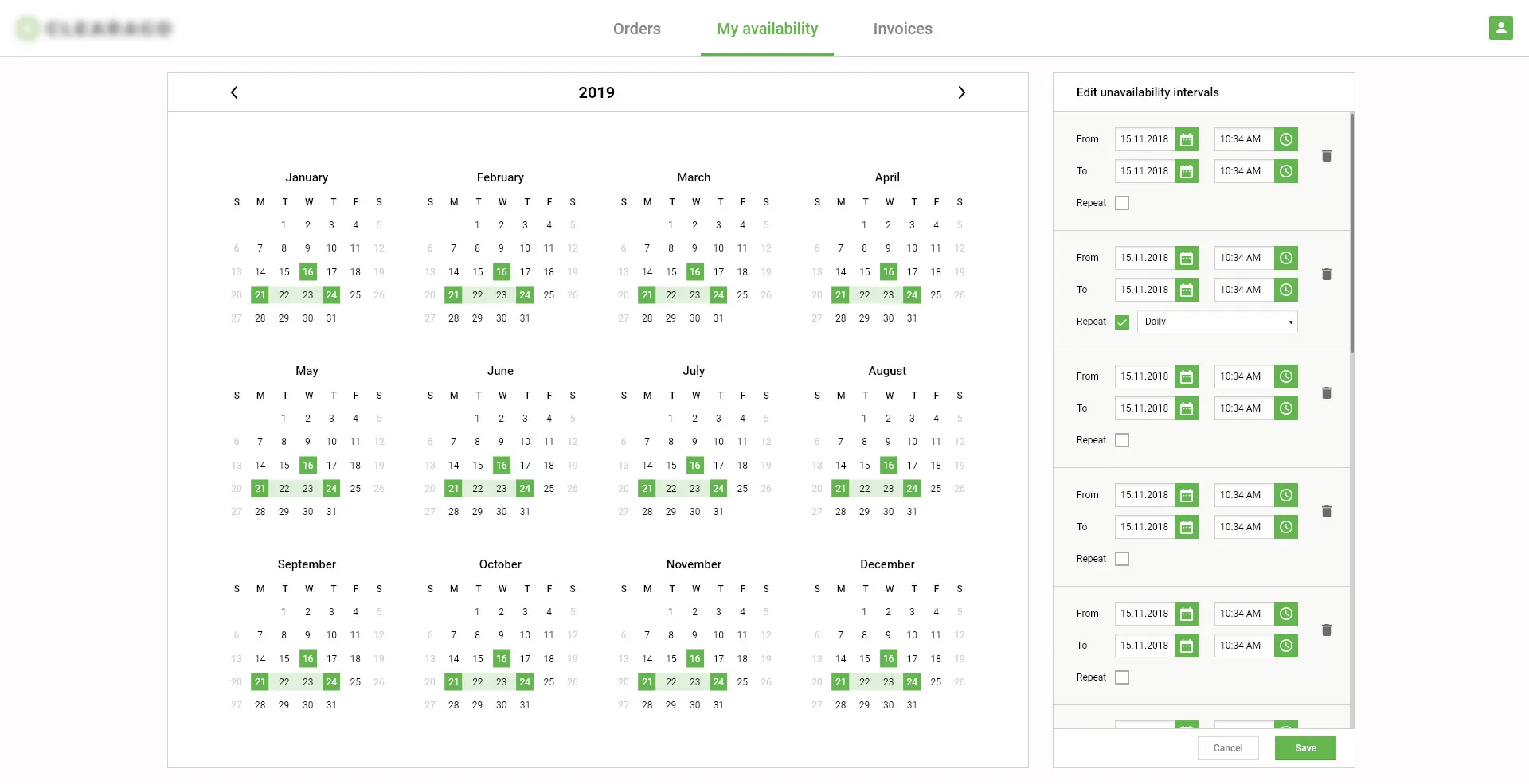
Task: Delete the second unavailability interval
Action: coord(1326,275)
